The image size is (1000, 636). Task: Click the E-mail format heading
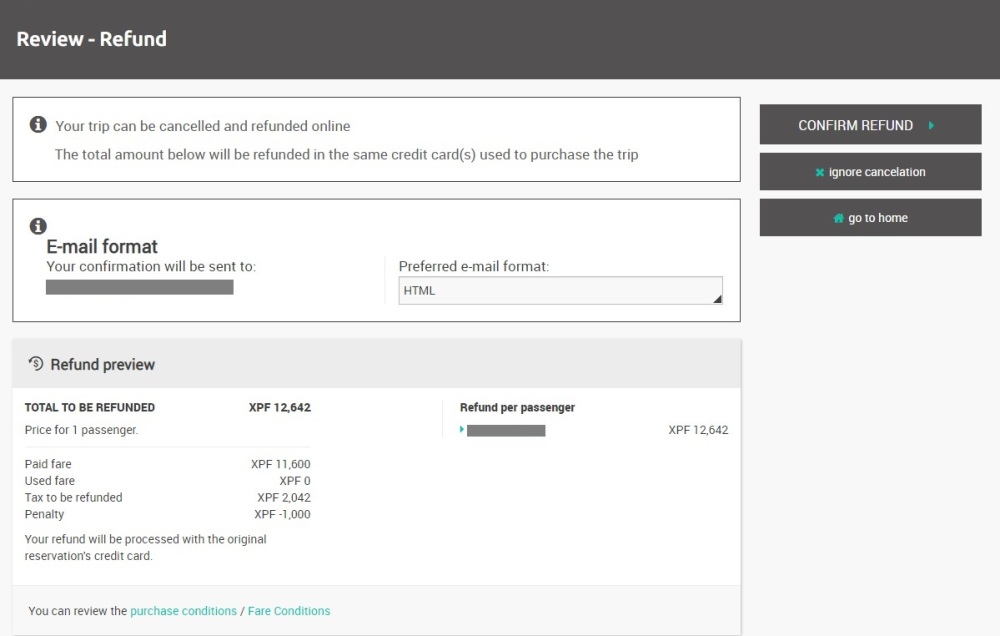pyautogui.click(x=102, y=246)
